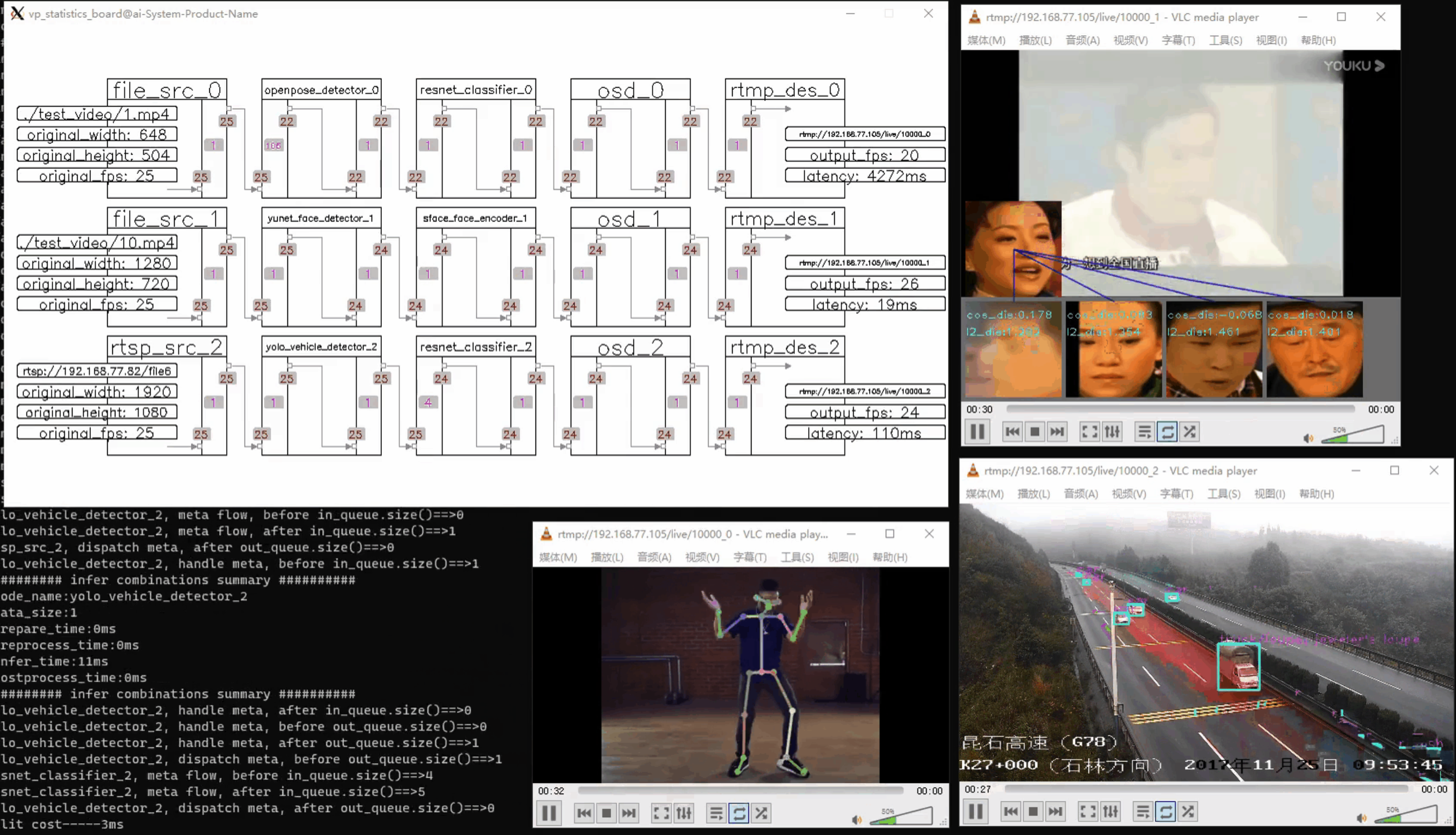
Task: Toggle random shuffle in the 10000_0 VLC window
Action: (x=762, y=813)
